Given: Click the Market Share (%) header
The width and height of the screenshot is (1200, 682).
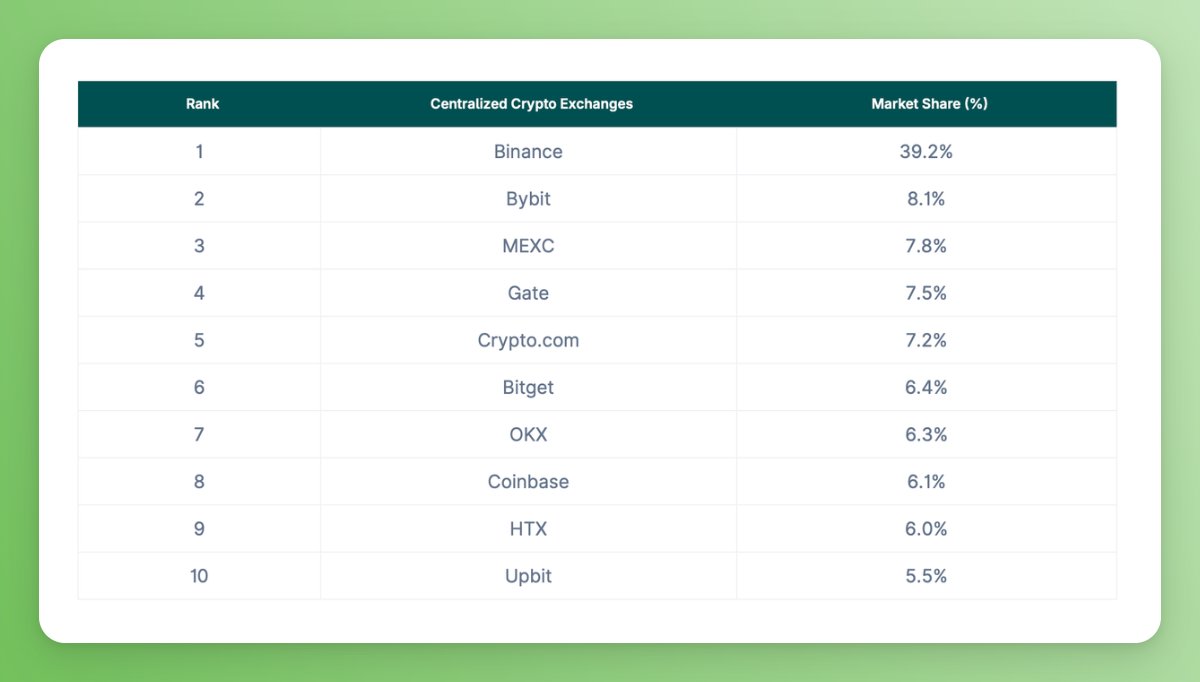Looking at the screenshot, I should pyautogui.click(x=929, y=104).
